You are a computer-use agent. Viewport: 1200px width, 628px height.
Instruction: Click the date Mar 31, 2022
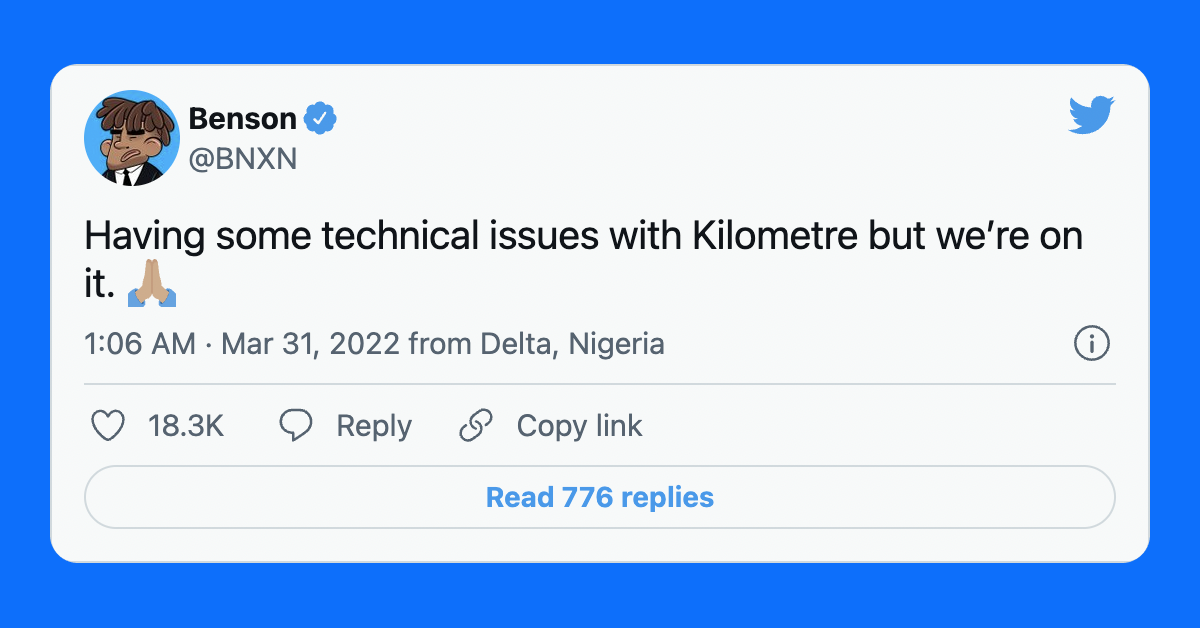click(311, 345)
